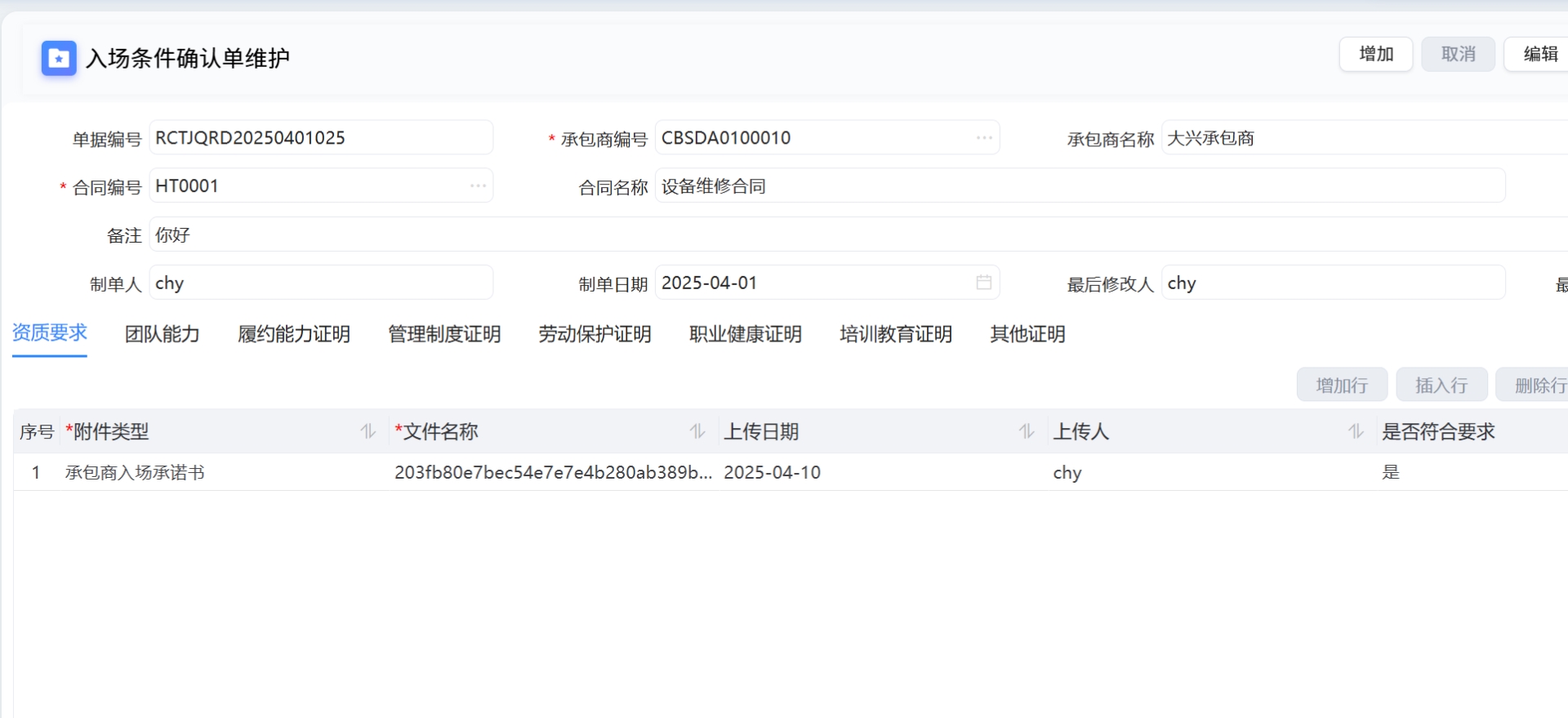This screenshot has height=718, width=1568.
Task: Sort by the 上传人 column
Action: [x=1356, y=431]
